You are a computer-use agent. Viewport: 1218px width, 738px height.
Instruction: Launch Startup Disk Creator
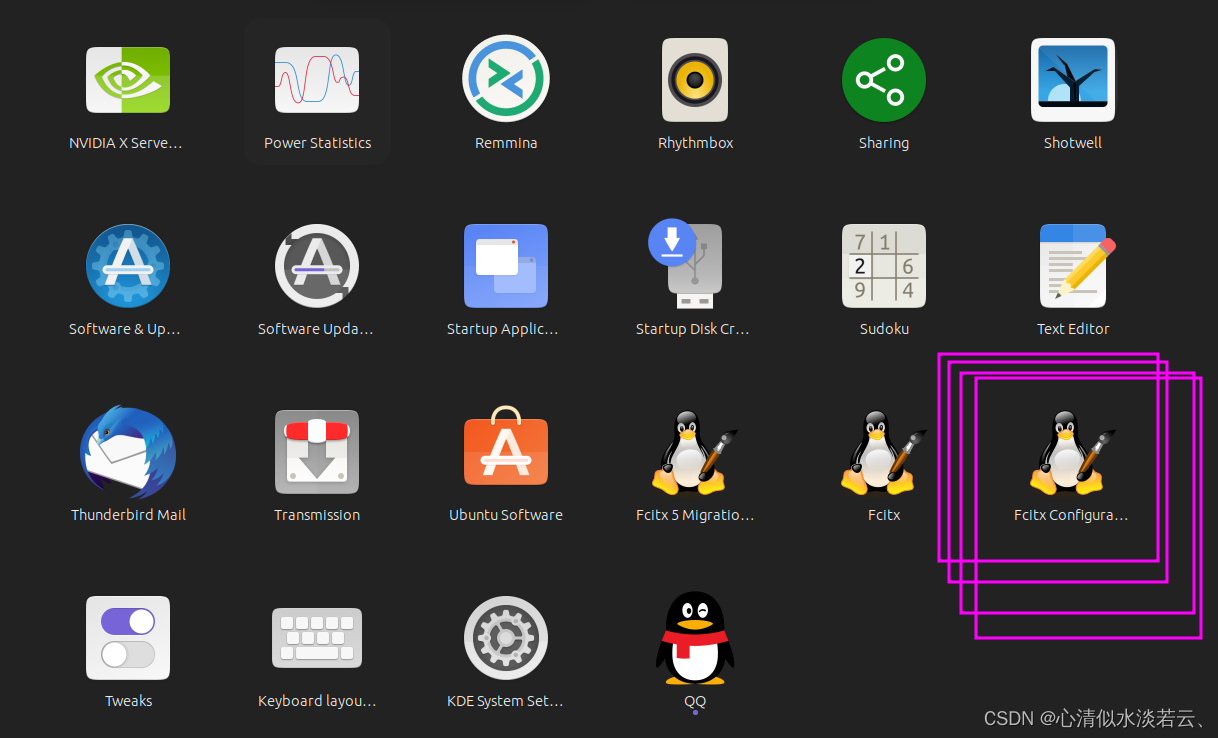tap(686, 264)
